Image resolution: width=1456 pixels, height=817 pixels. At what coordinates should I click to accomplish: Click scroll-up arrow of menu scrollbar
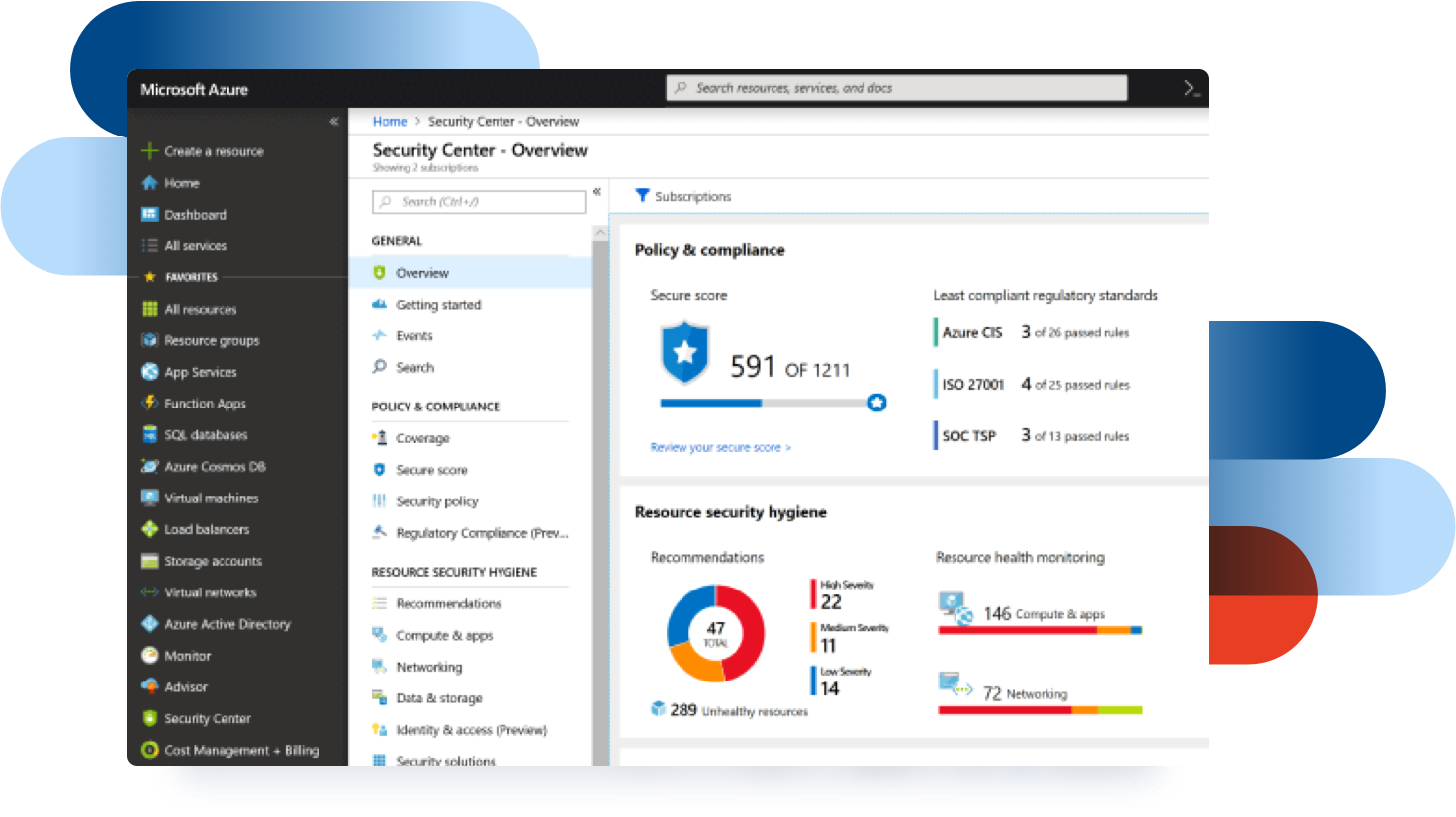click(x=600, y=233)
